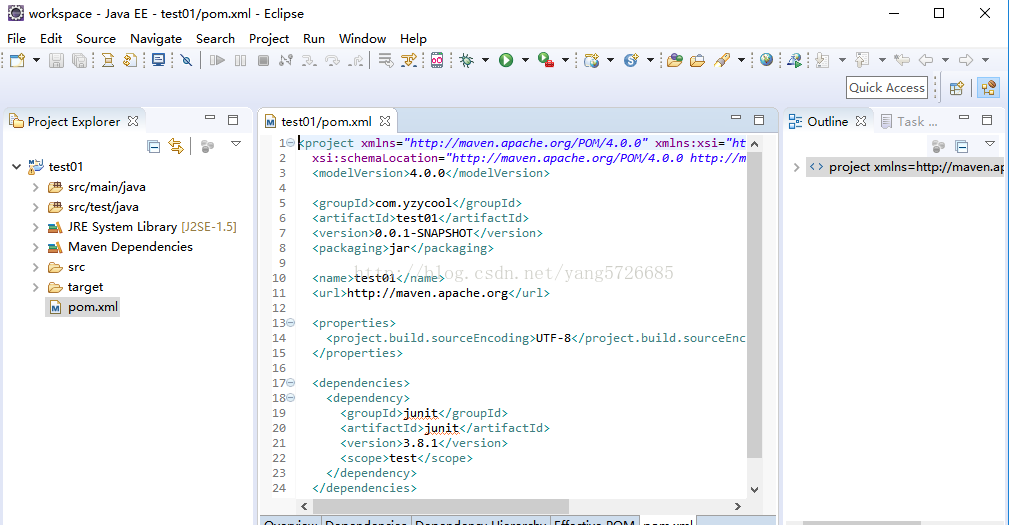Click the Quick Access search field
Screen dimensions: 1009x525
pyautogui.click(x=887, y=88)
